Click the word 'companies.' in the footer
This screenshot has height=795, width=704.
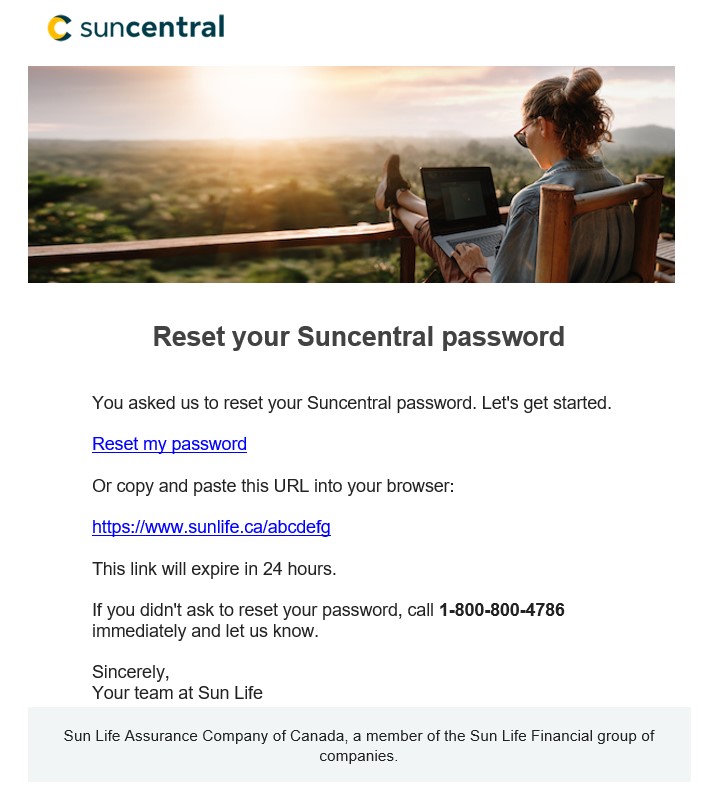(x=358, y=757)
